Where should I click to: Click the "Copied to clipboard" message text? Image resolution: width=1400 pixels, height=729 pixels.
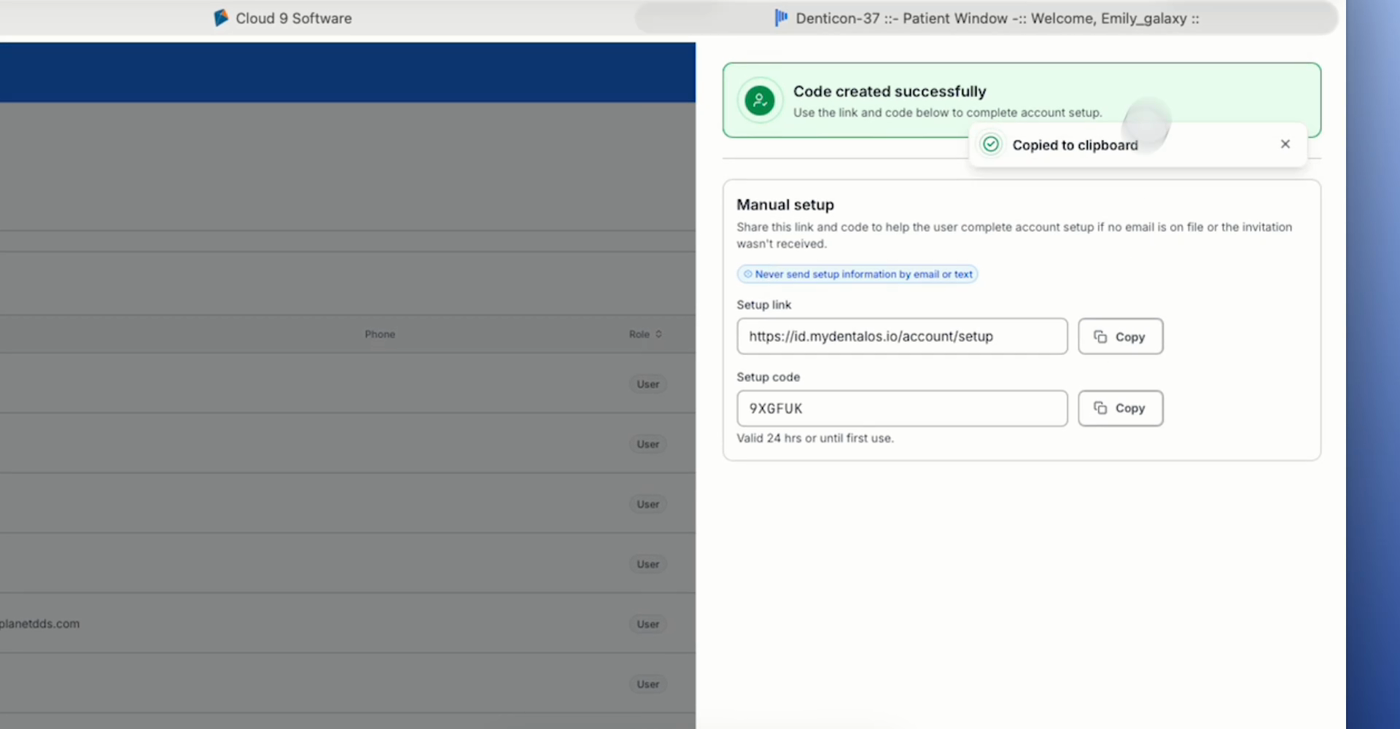(x=1075, y=145)
